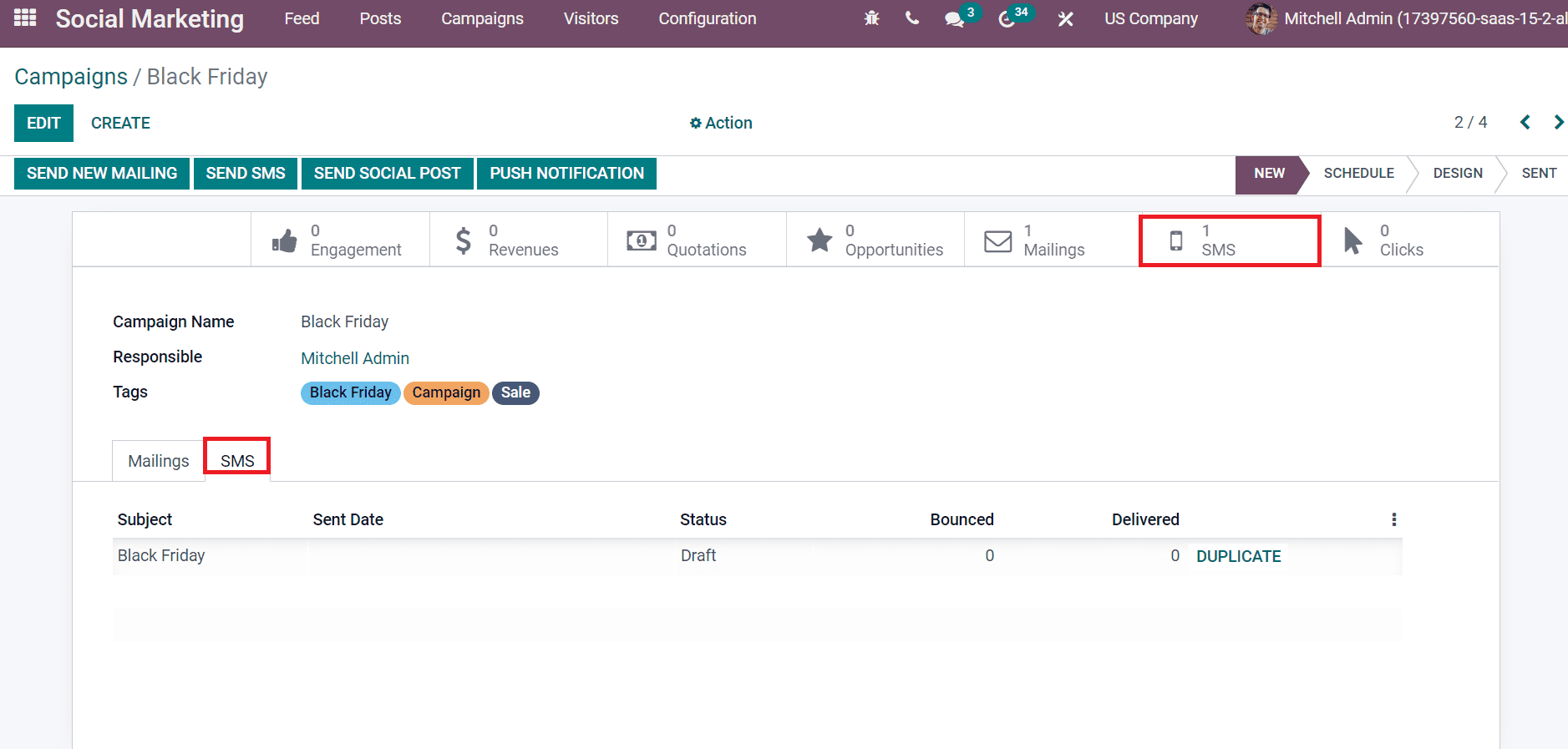Click the dark Sale tag
This screenshot has width=1568, height=749.
point(515,392)
